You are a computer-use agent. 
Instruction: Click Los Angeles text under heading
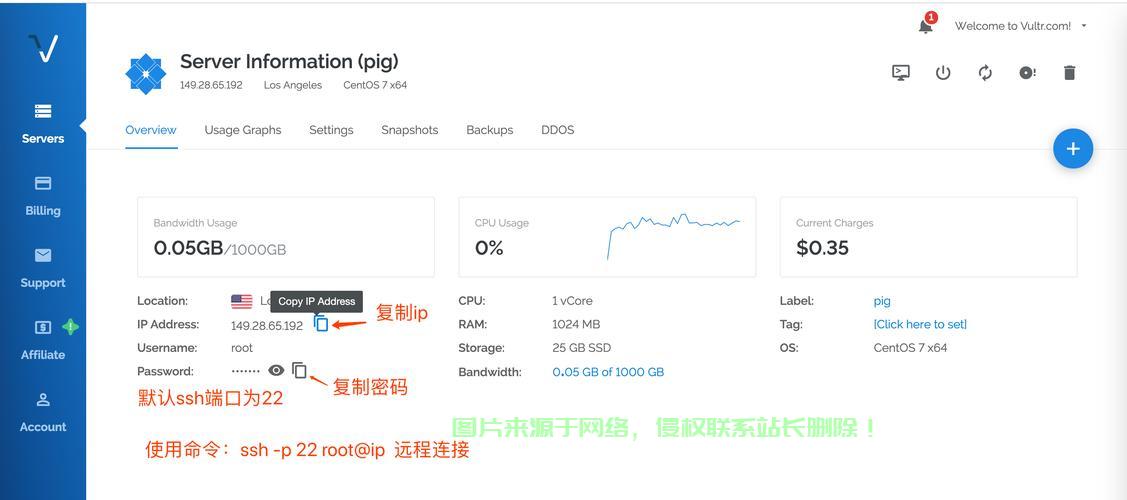[293, 85]
